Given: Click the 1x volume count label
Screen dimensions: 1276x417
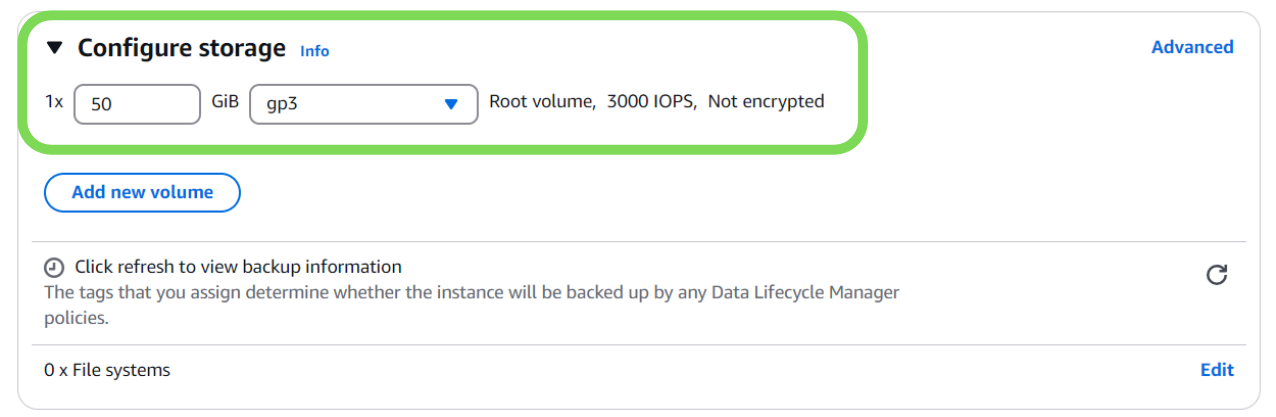Looking at the screenshot, I should 54,102.
